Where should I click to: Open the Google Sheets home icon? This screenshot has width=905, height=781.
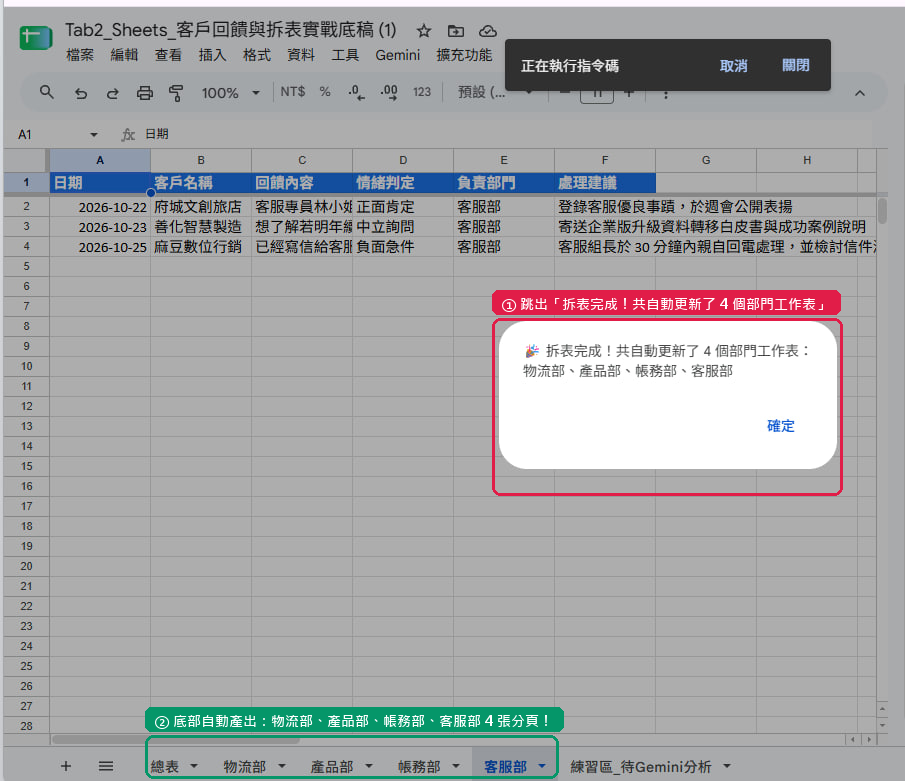pos(36,38)
